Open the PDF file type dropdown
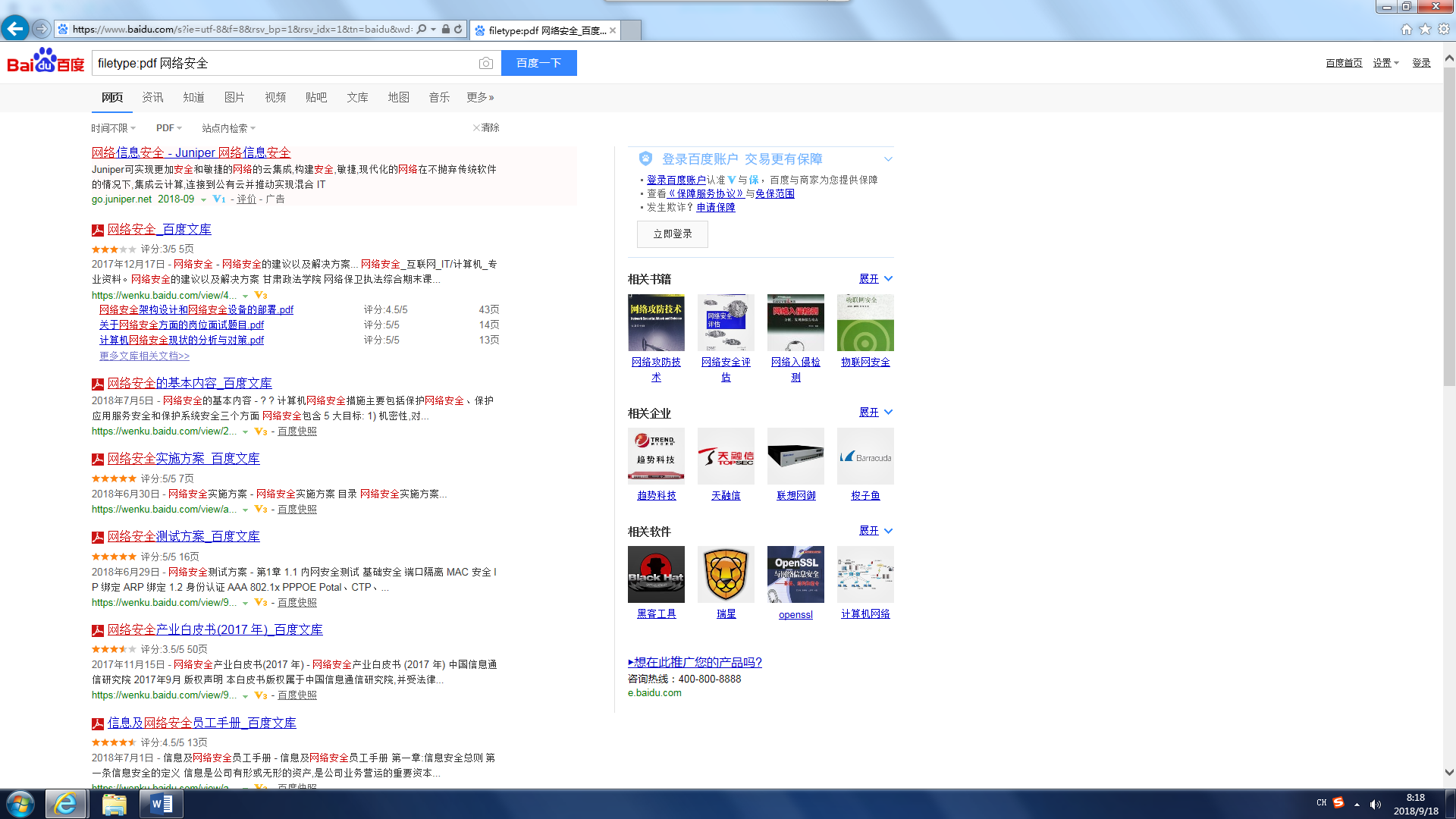The width and height of the screenshot is (1456, 819). point(168,128)
